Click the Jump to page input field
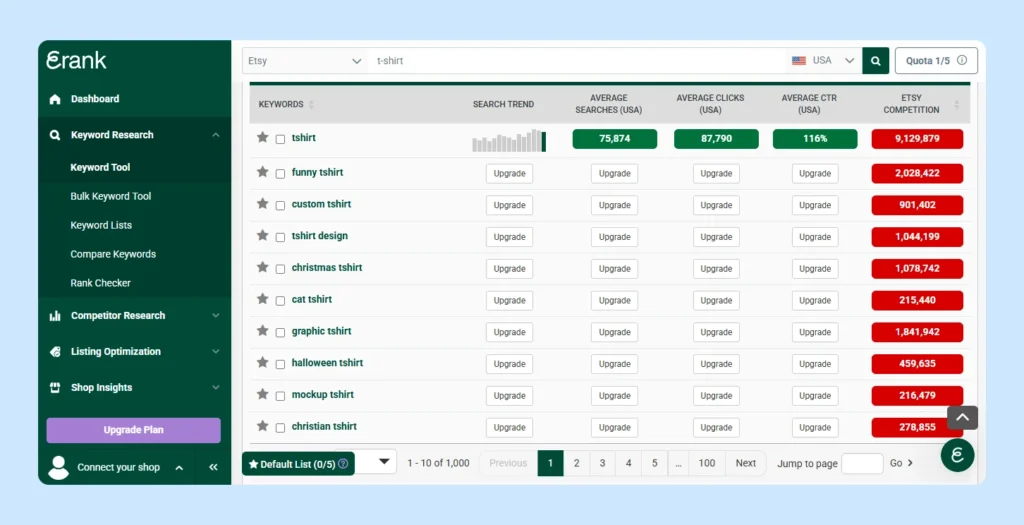 click(862, 464)
